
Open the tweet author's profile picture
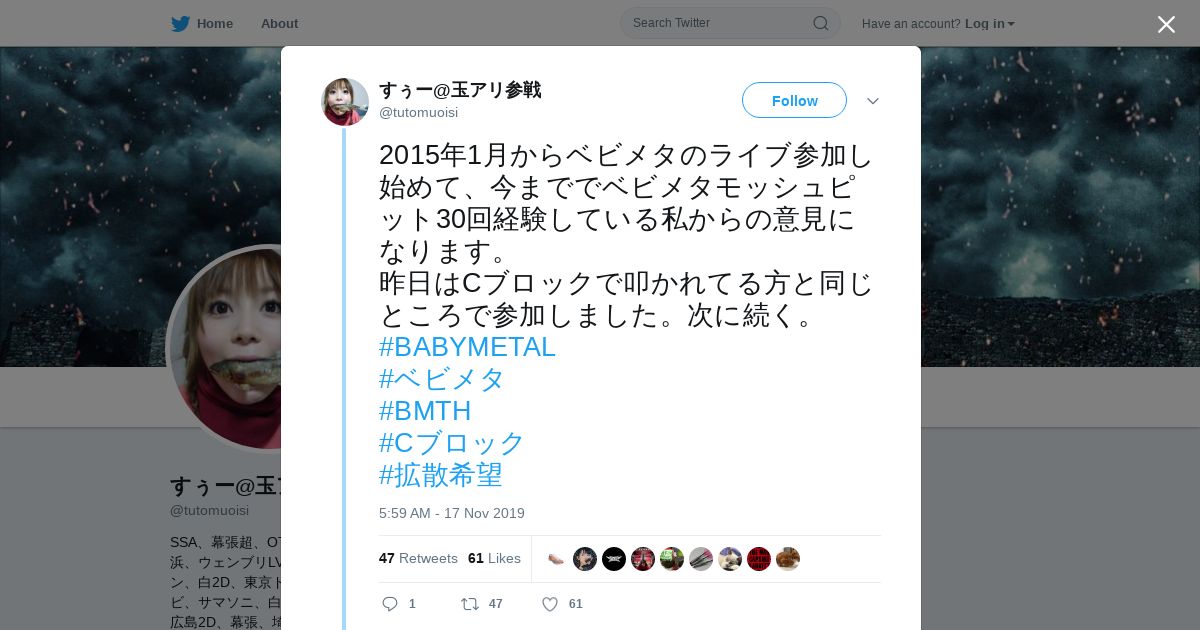345,102
